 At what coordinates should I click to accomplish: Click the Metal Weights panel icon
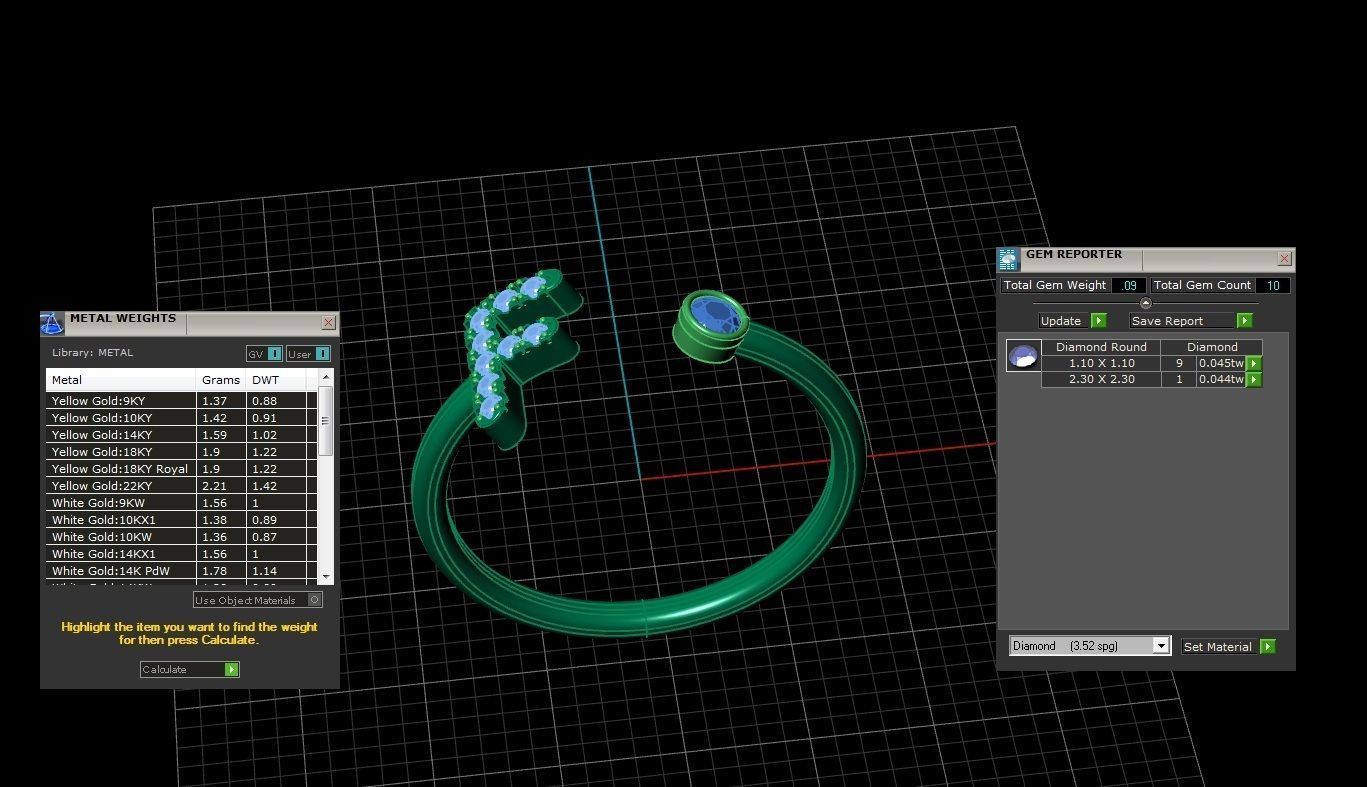point(52,323)
